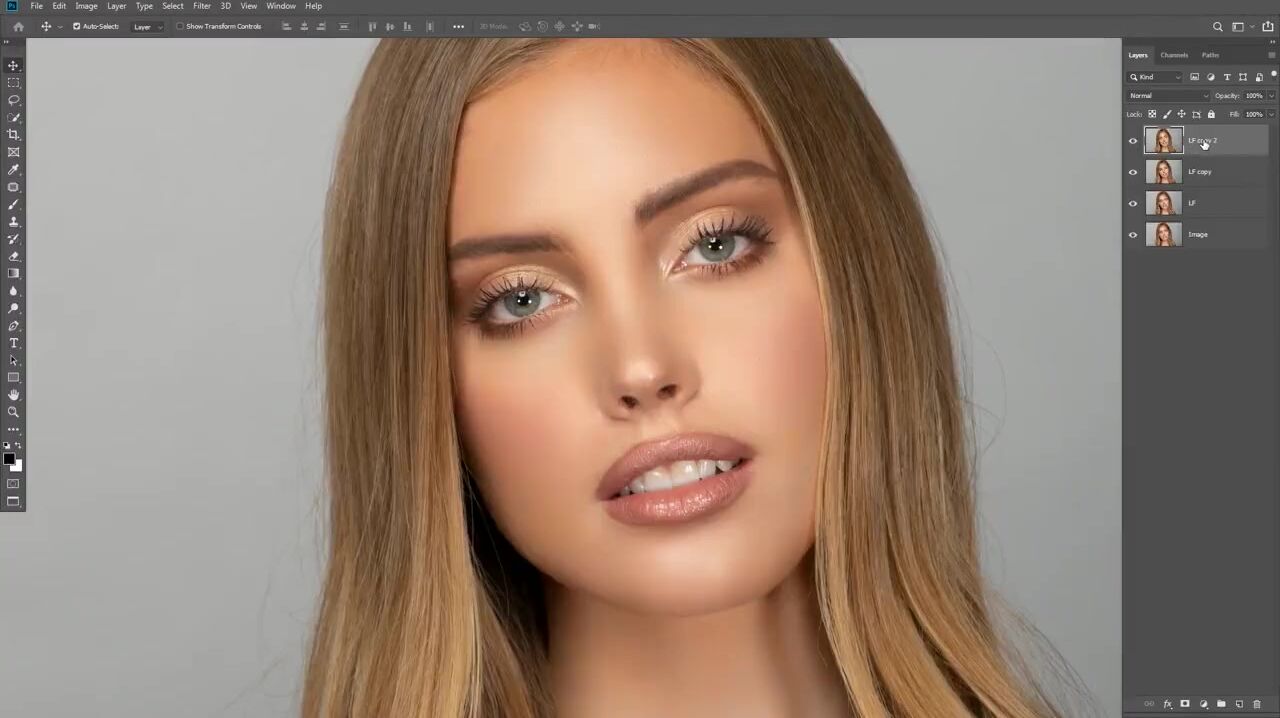Activate the Hand tool
This screenshot has width=1280, height=718.
point(14,395)
